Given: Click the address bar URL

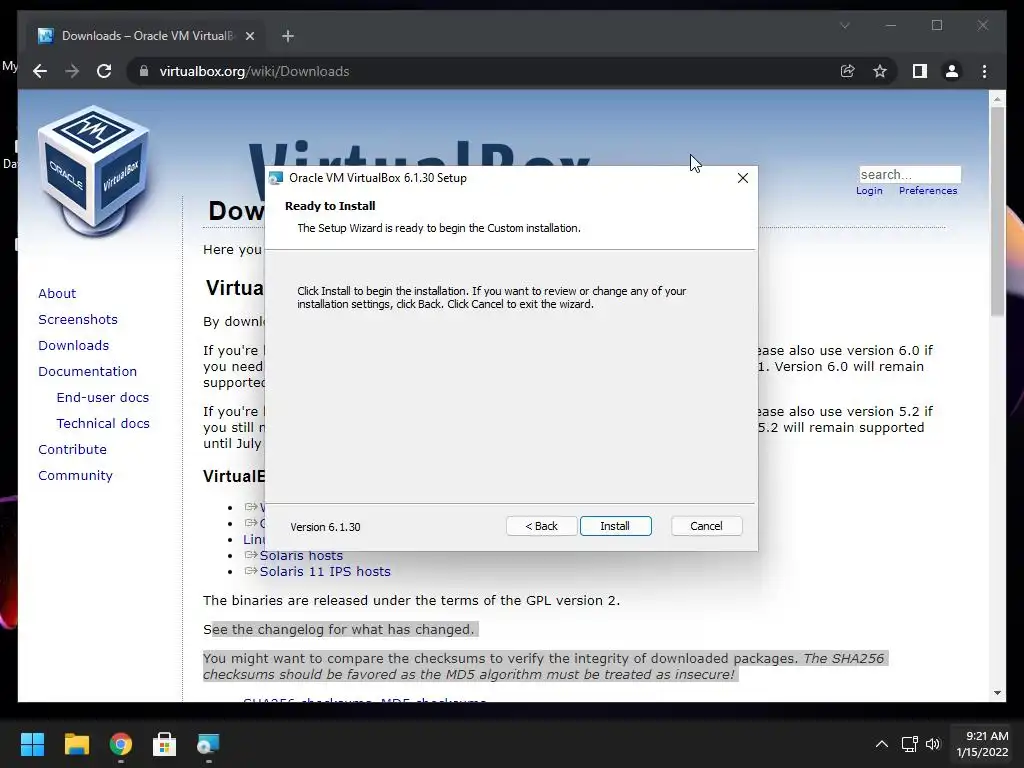Looking at the screenshot, I should pyautogui.click(x=254, y=71).
